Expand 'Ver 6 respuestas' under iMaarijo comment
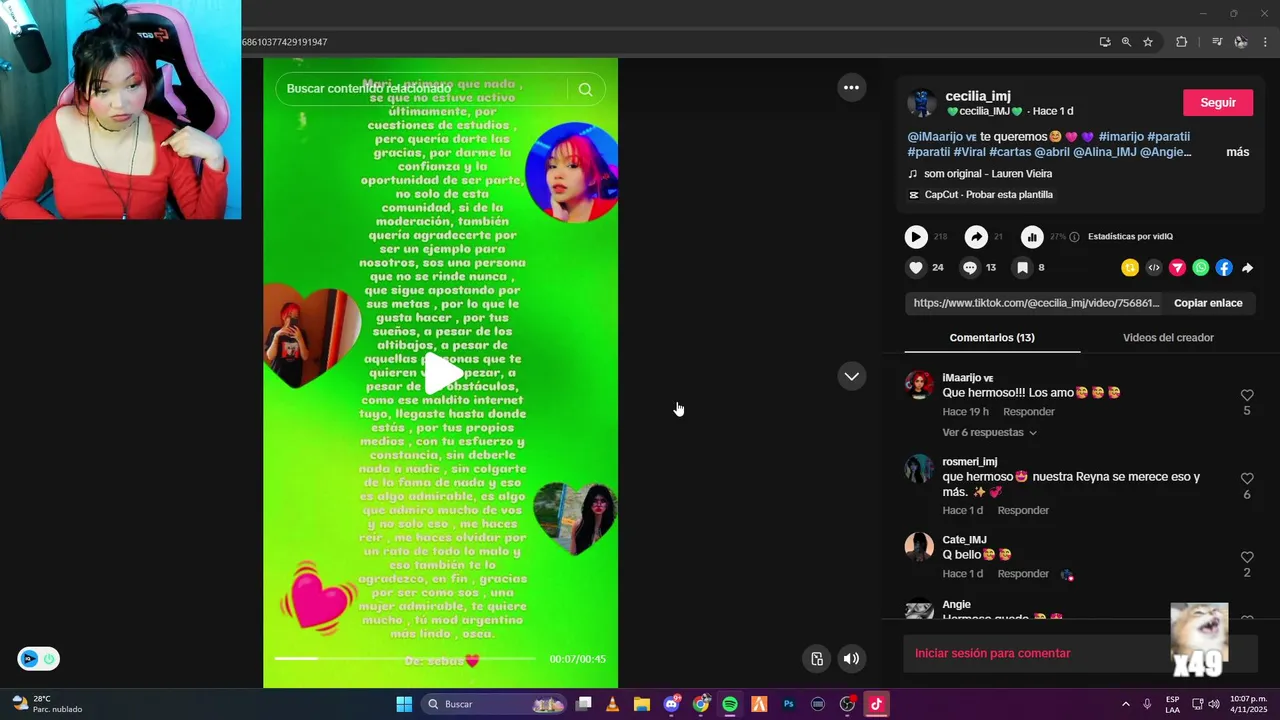Image resolution: width=1280 pixels, height=720 pixels. pos(989,433)
